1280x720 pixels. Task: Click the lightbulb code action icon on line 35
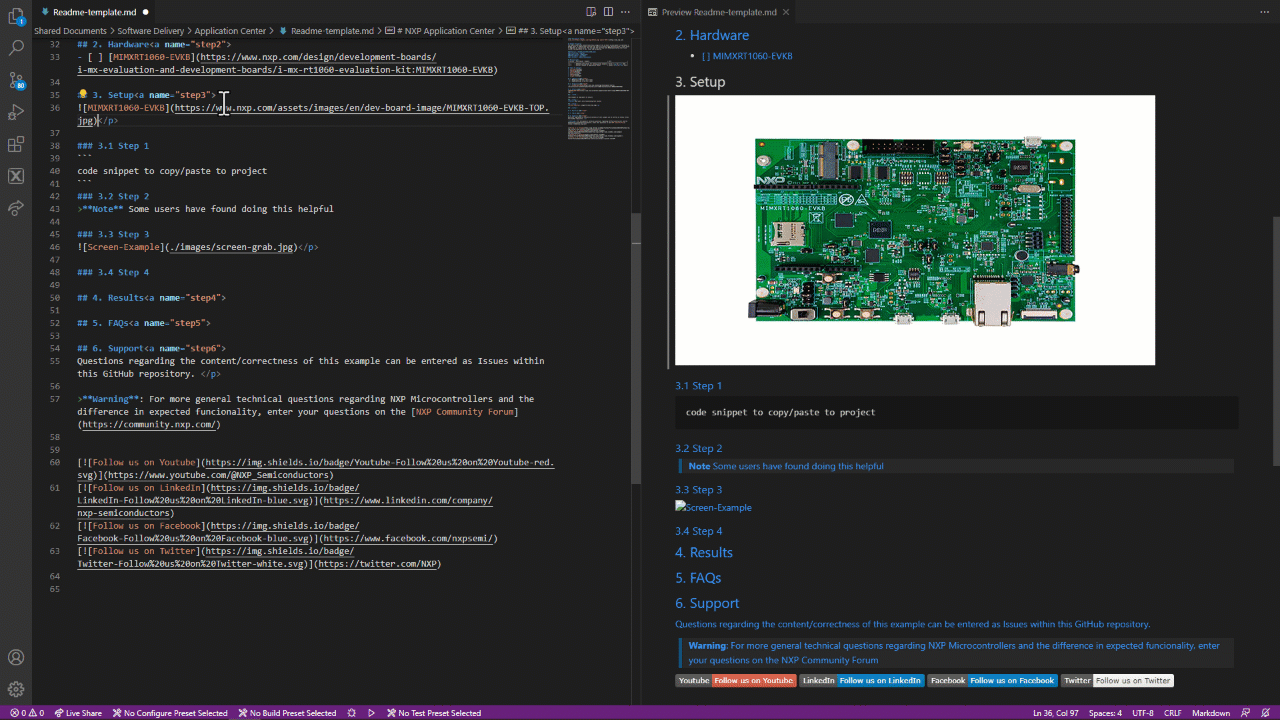pos(82,95)
